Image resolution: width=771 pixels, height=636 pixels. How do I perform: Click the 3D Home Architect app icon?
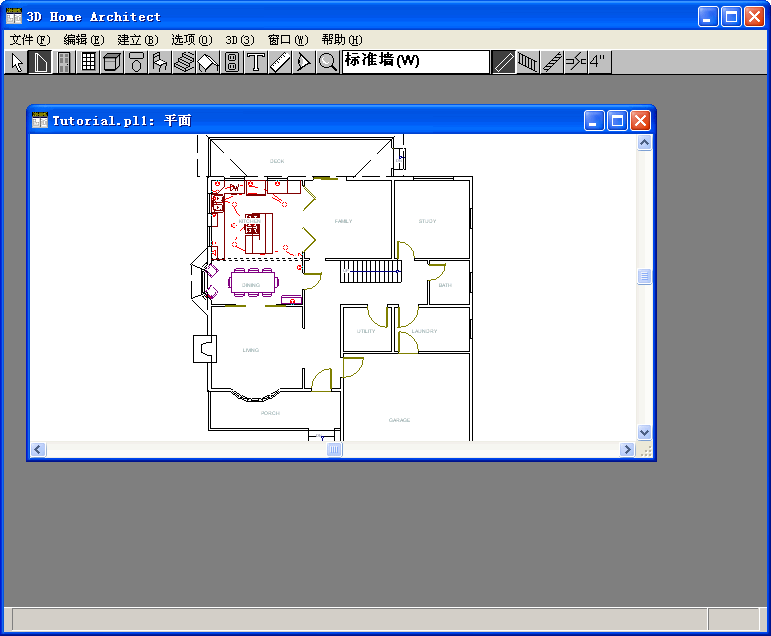point(14,16)
